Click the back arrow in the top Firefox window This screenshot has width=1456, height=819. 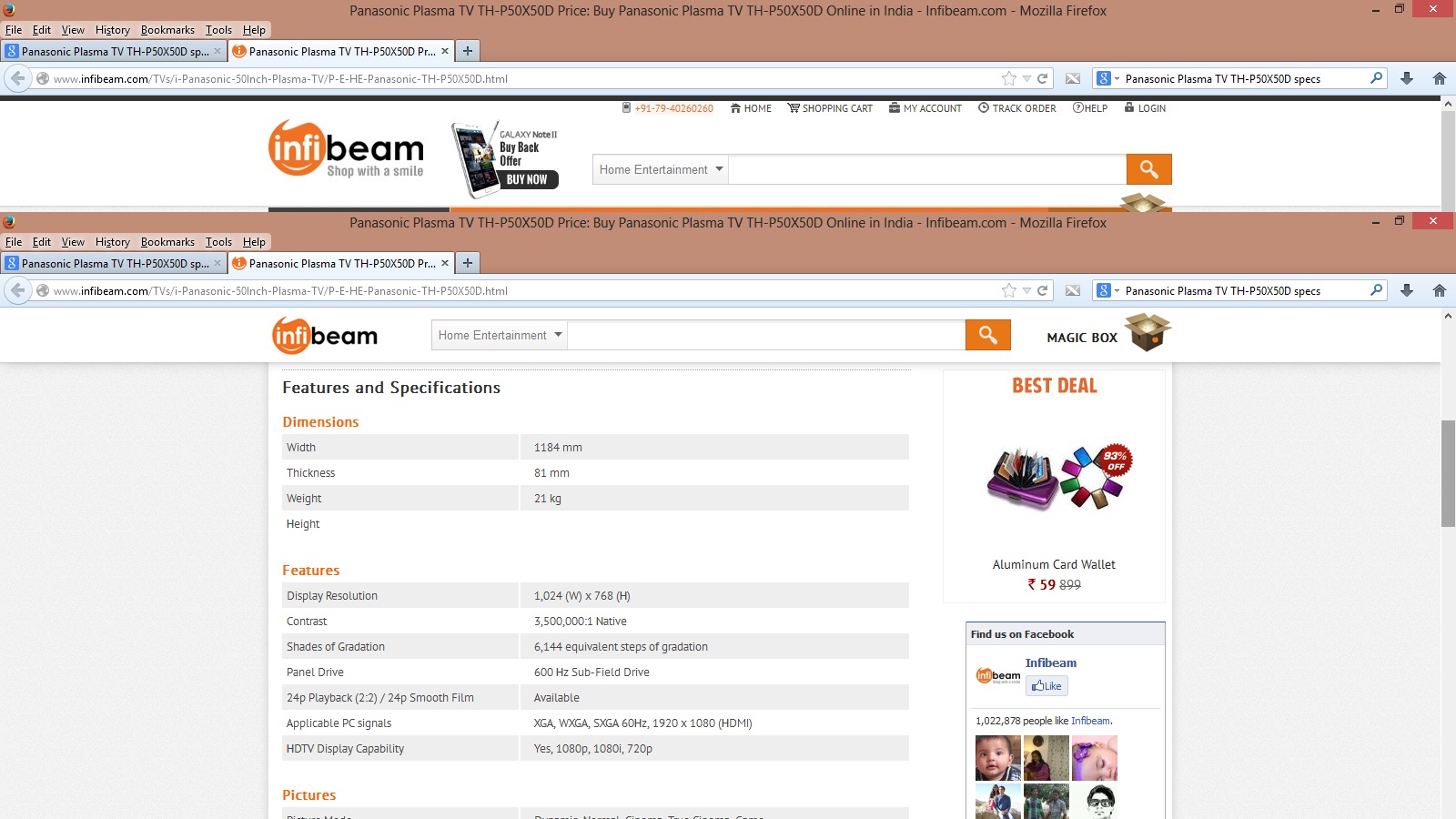point(17,78)
